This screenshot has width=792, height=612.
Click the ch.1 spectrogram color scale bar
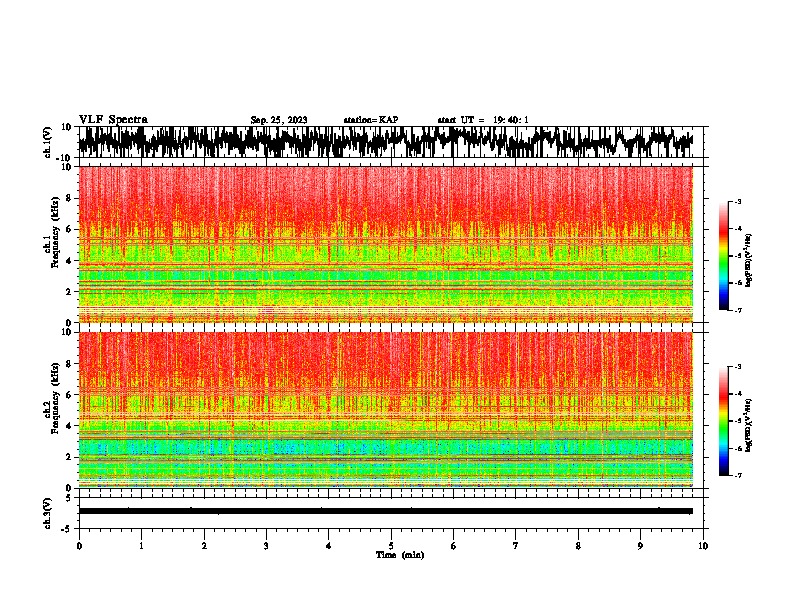coord(724,256)
